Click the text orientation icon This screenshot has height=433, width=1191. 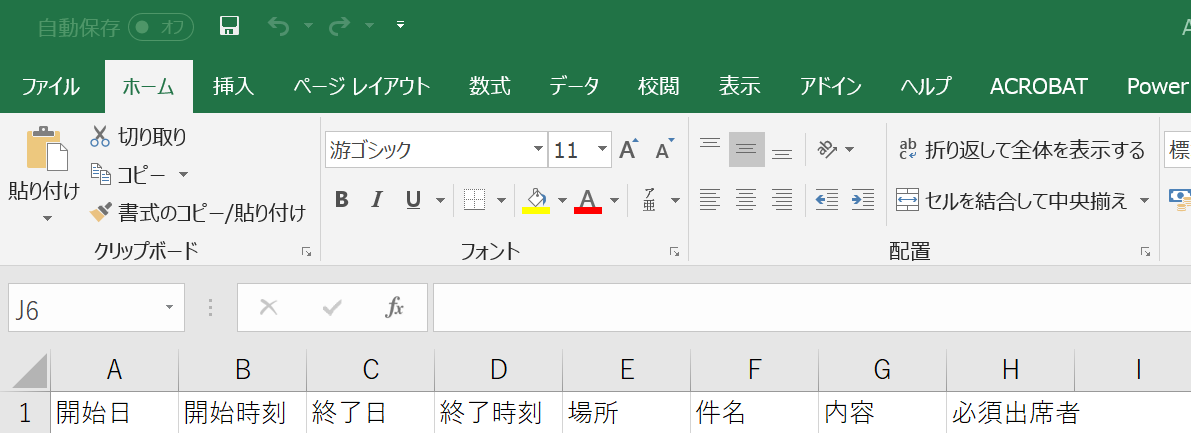[827, 149]
